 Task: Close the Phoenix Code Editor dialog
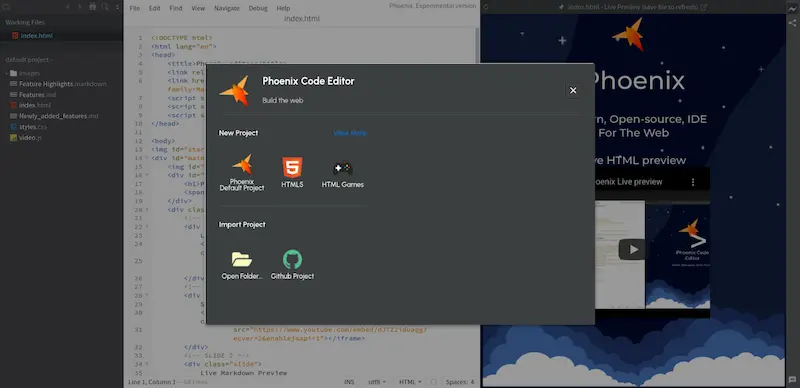573,90
